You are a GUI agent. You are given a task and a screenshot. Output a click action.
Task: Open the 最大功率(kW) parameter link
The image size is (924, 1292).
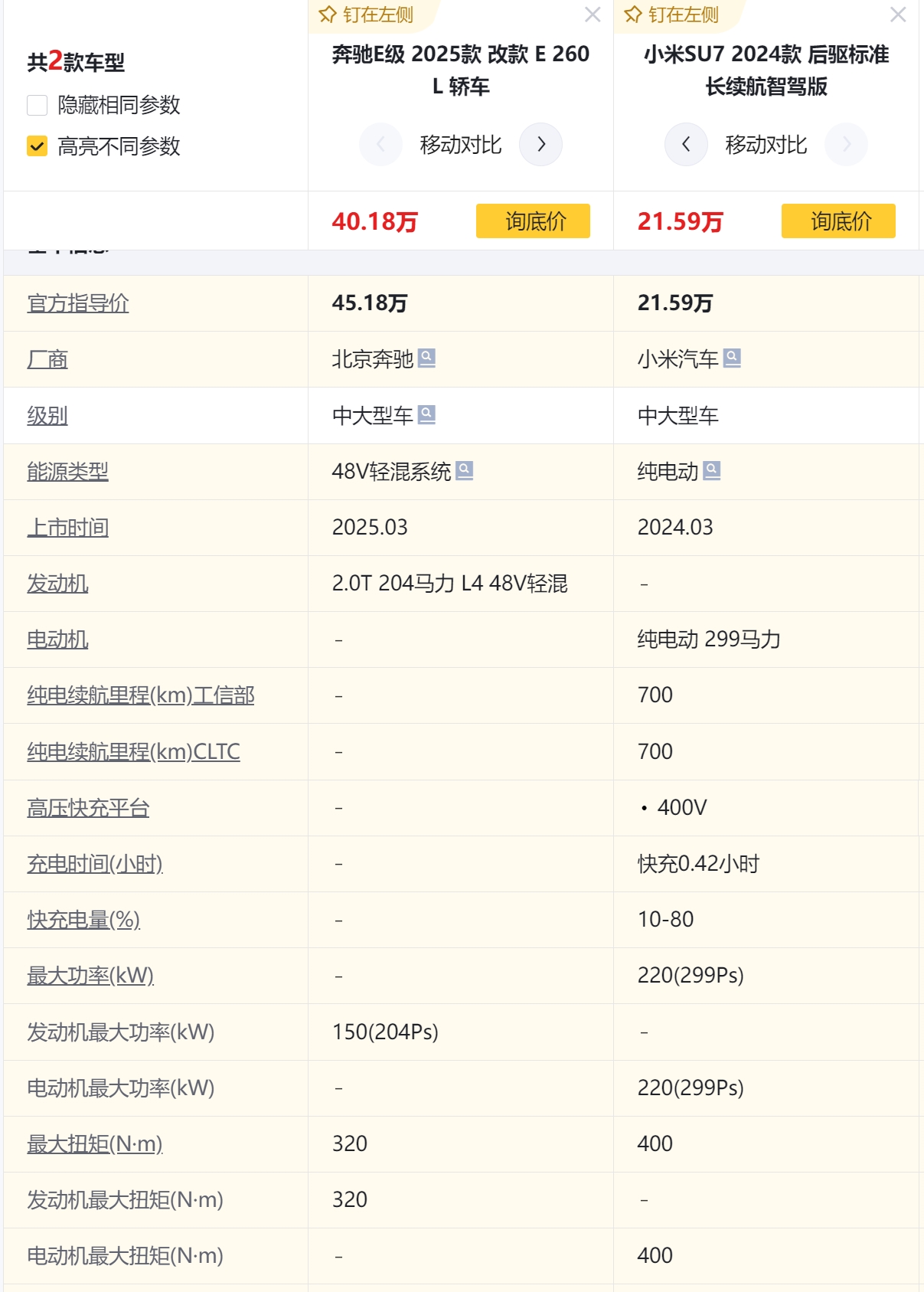90,976
